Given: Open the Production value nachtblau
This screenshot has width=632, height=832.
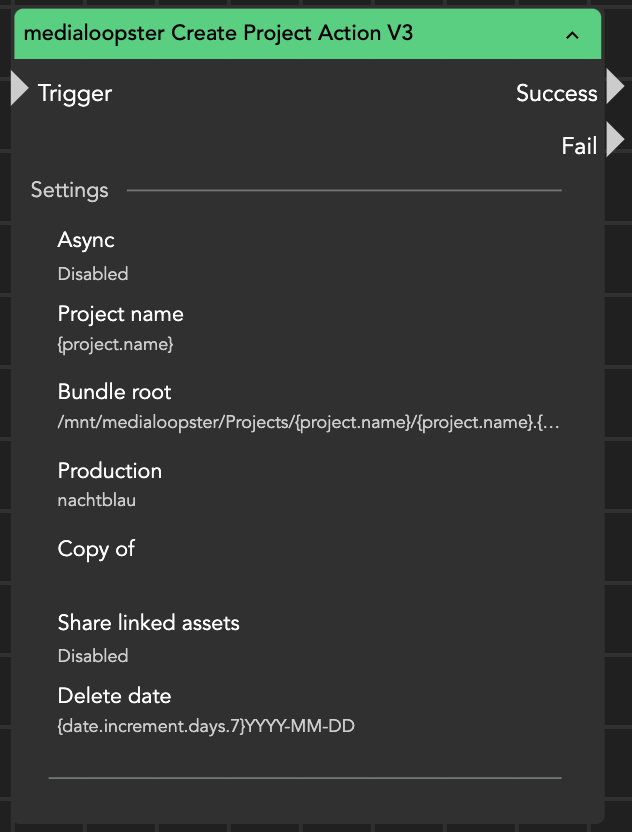Looking at the screenshot, I should coord(97,500).
